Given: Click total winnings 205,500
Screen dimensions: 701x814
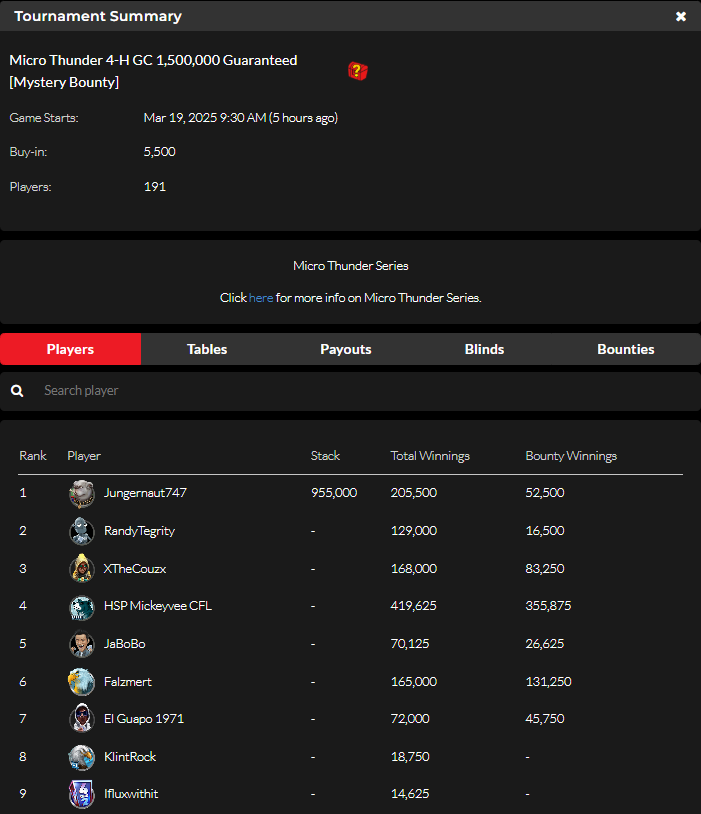Looking at the screenshot, I should [414, 493].
